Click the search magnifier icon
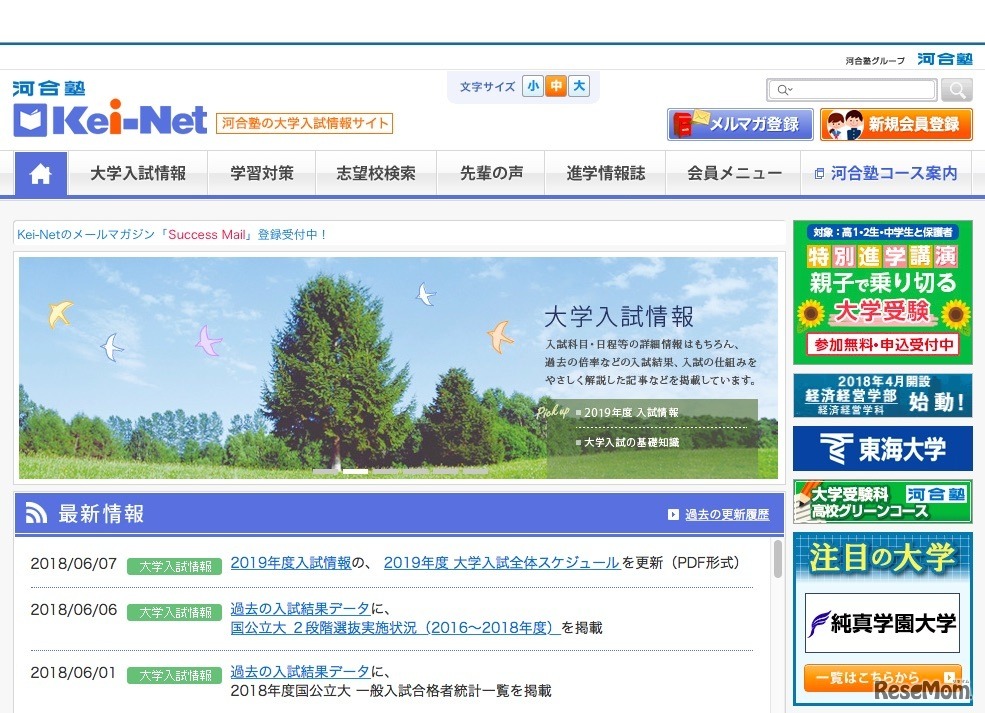The image size is (985, 713). (958, 90)
